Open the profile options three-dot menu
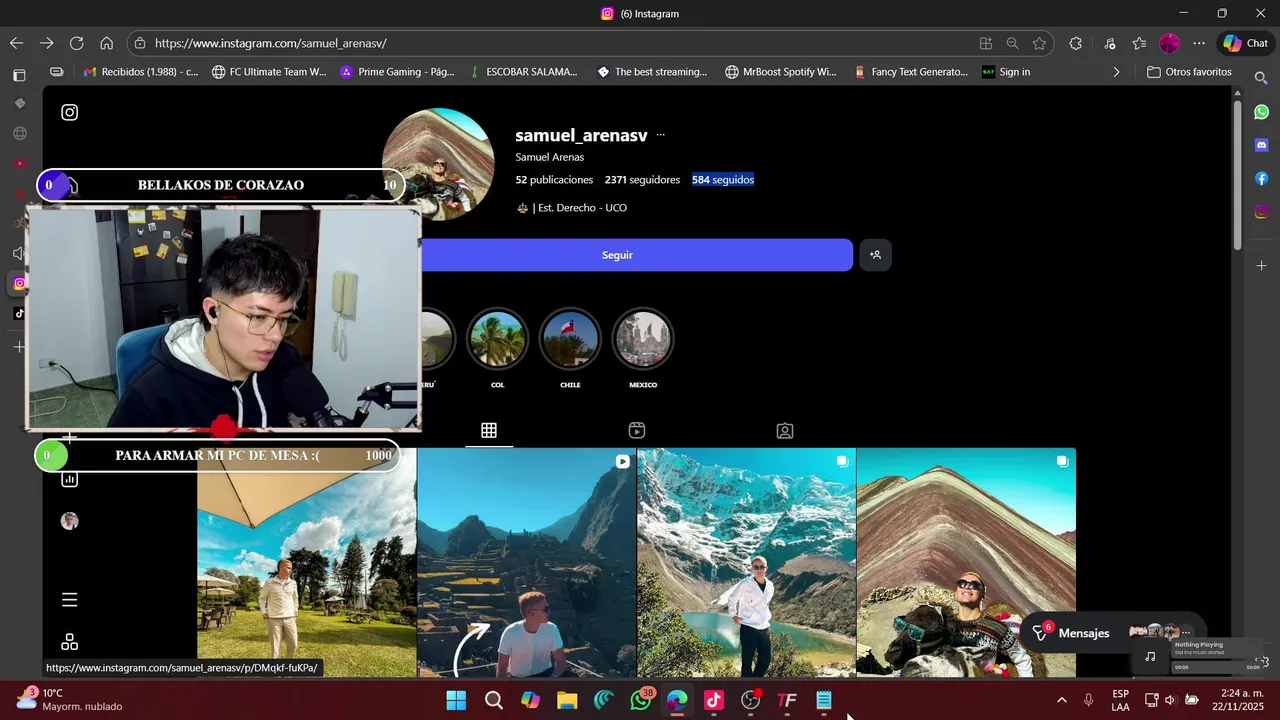Viewport: 1280px width, 720px height. tap(660, 135)
